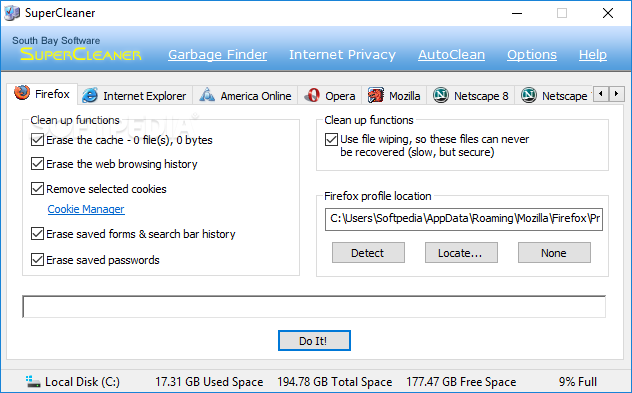
Task: Click the Internet Explorer icon on its tab
Action: pos(90,96)
